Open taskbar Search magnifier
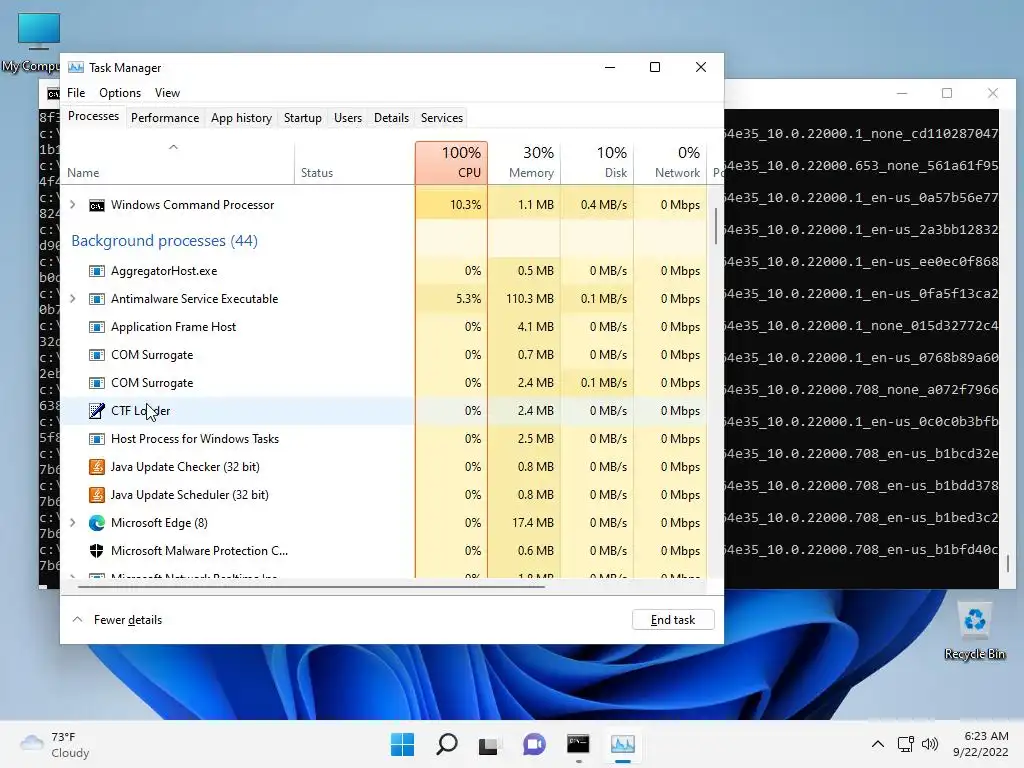The width and height of the screenshot is (1024, 768). tap(447, 744)
